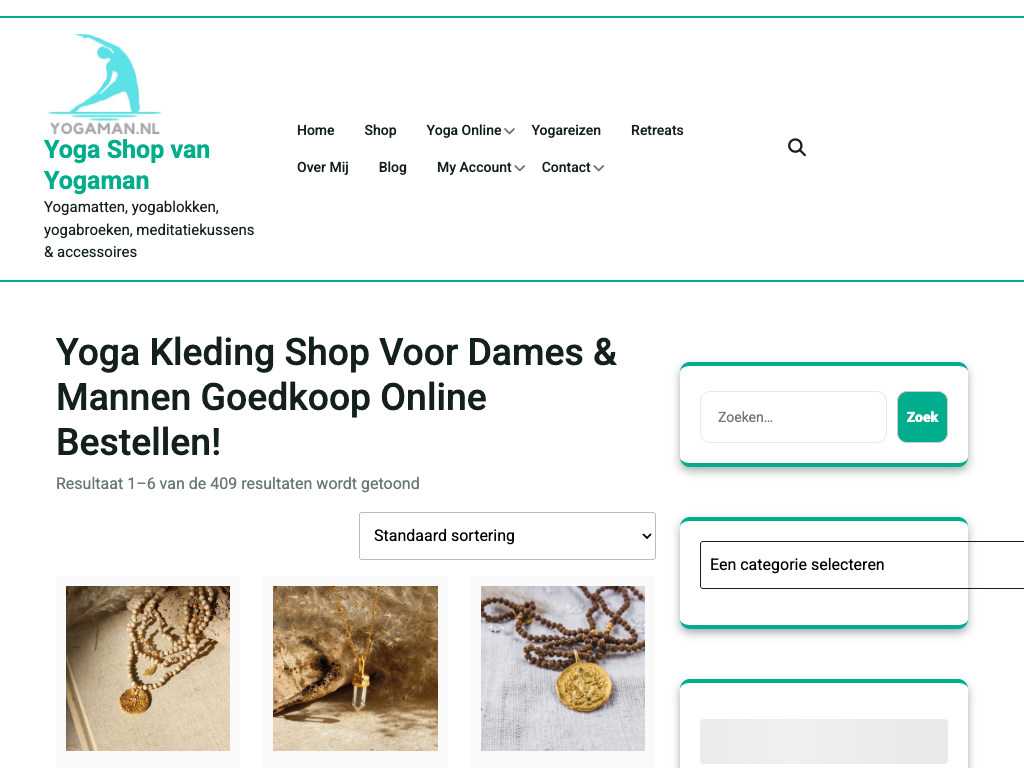Open the white bead necklace product thumbnail
1024x768 pixels.
coord(148,668)
